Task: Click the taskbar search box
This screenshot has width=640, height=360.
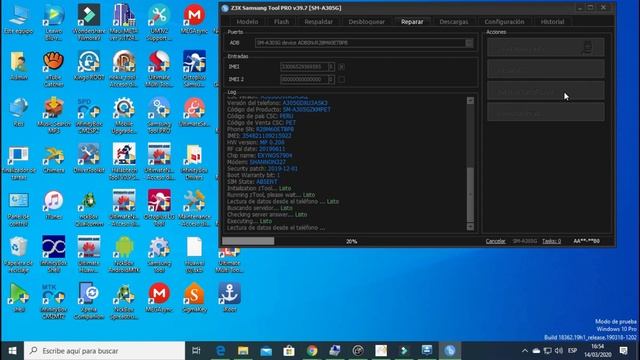Action: coord(104,351)
